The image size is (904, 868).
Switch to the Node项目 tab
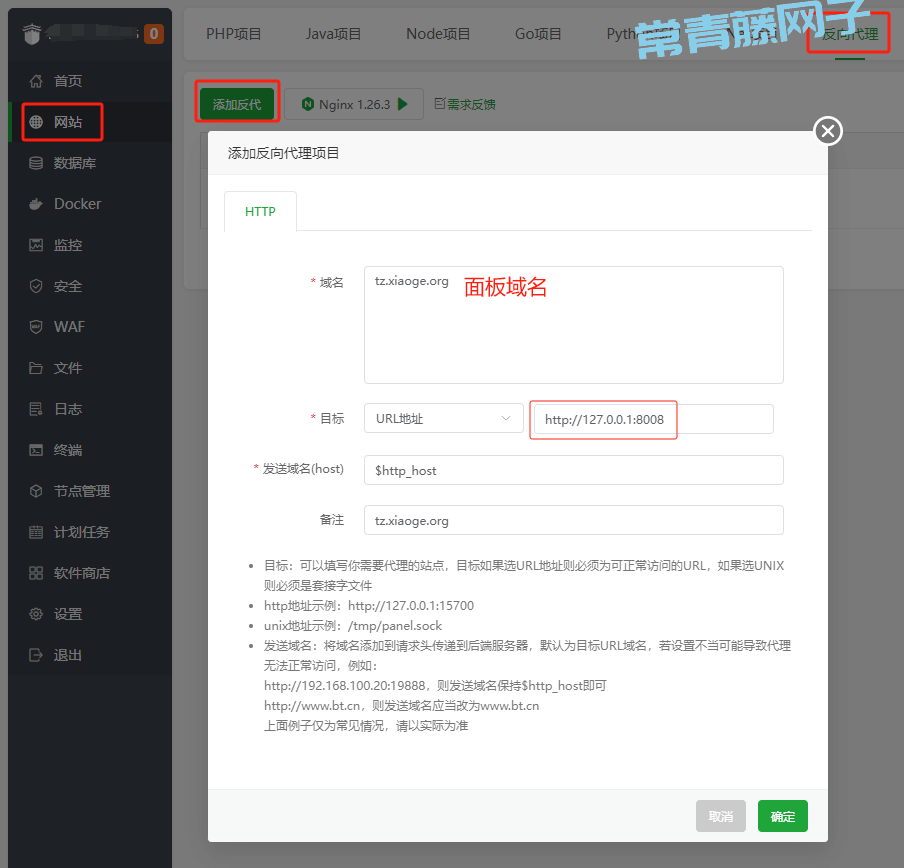(438, 34)
